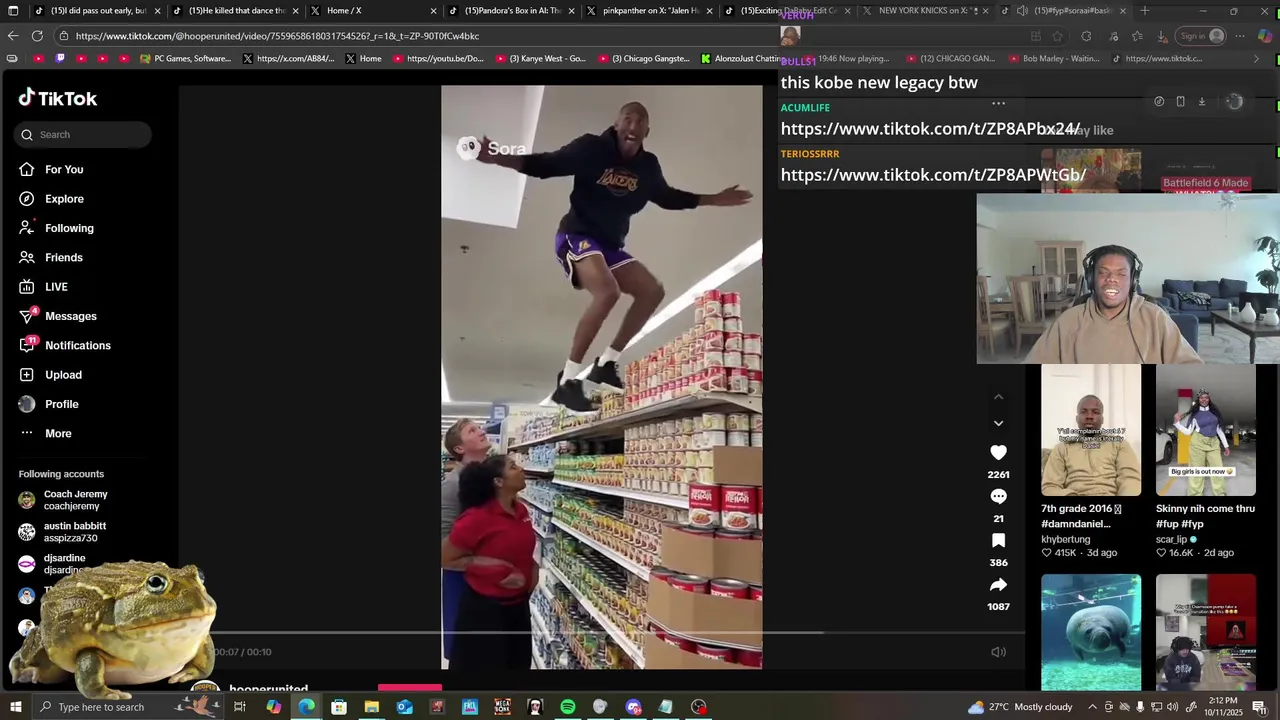Open the Following feed

pyautogui.click(x=56, y=228)
